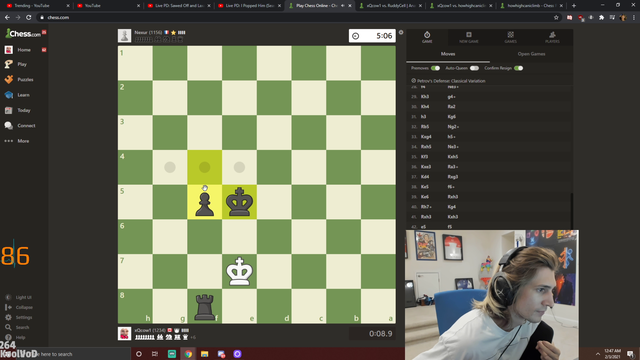The image size is (640, 360).
Task: Jump to move Ra2 in move list
Action: click(451, 107)
